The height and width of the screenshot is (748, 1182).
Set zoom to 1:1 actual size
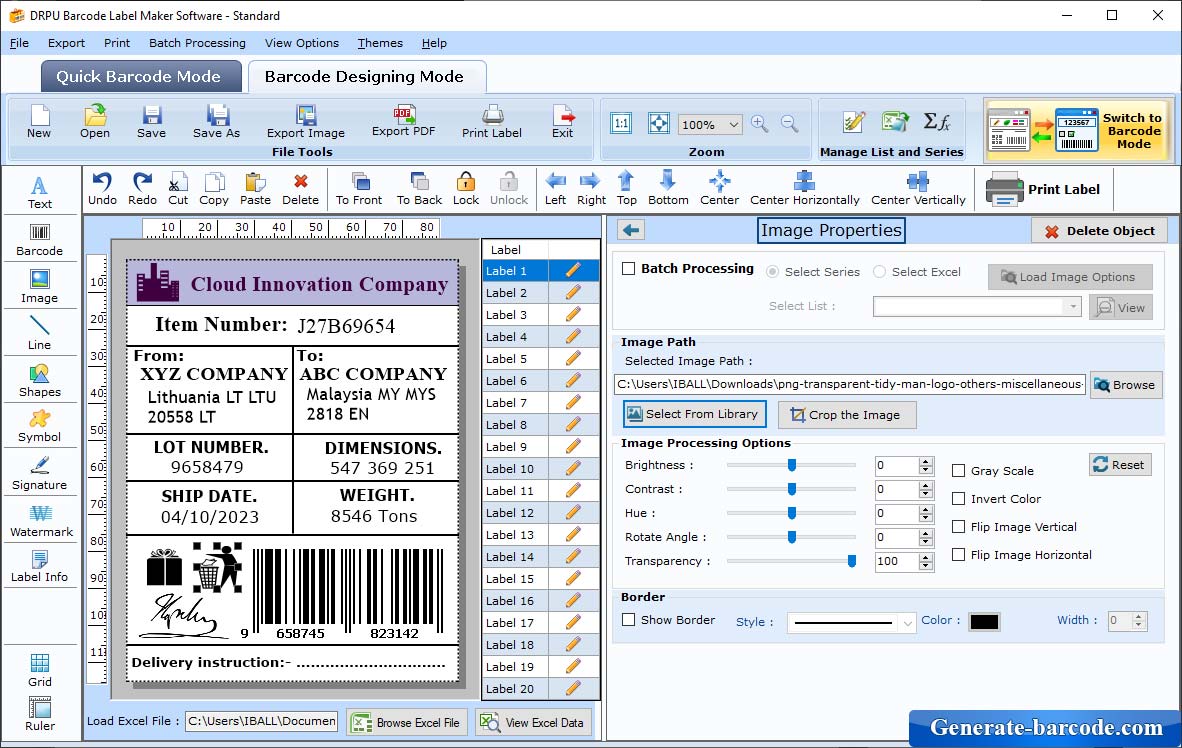pyautogui.click(x=621, y=124)
